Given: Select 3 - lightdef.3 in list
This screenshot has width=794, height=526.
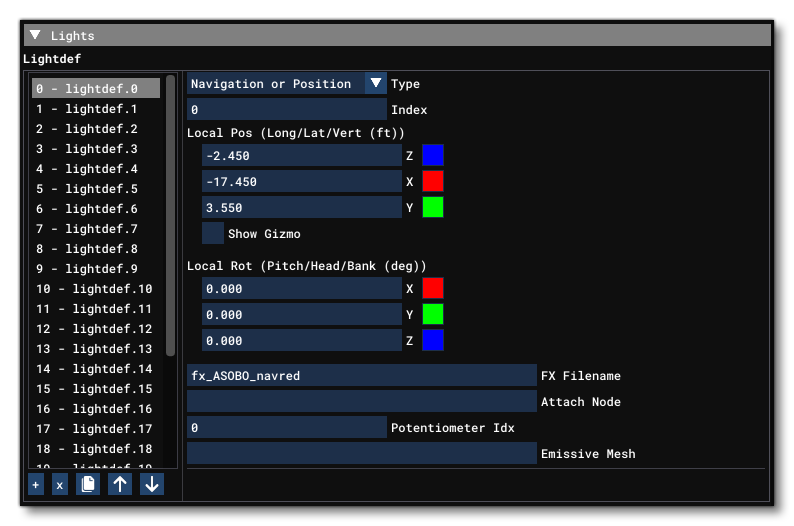Looking at the screenshot, I should [x=96, y=148].
